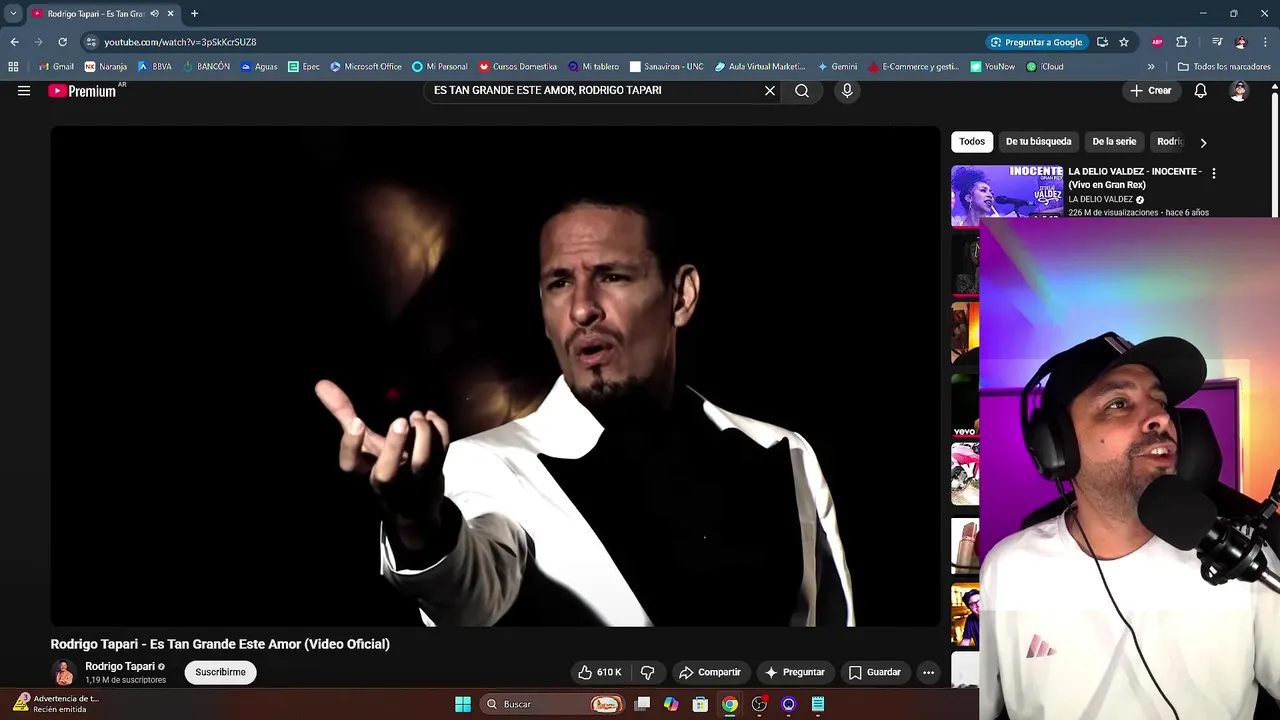Go to YouTube Premium home logo
1280x720 pixels.
83,91
